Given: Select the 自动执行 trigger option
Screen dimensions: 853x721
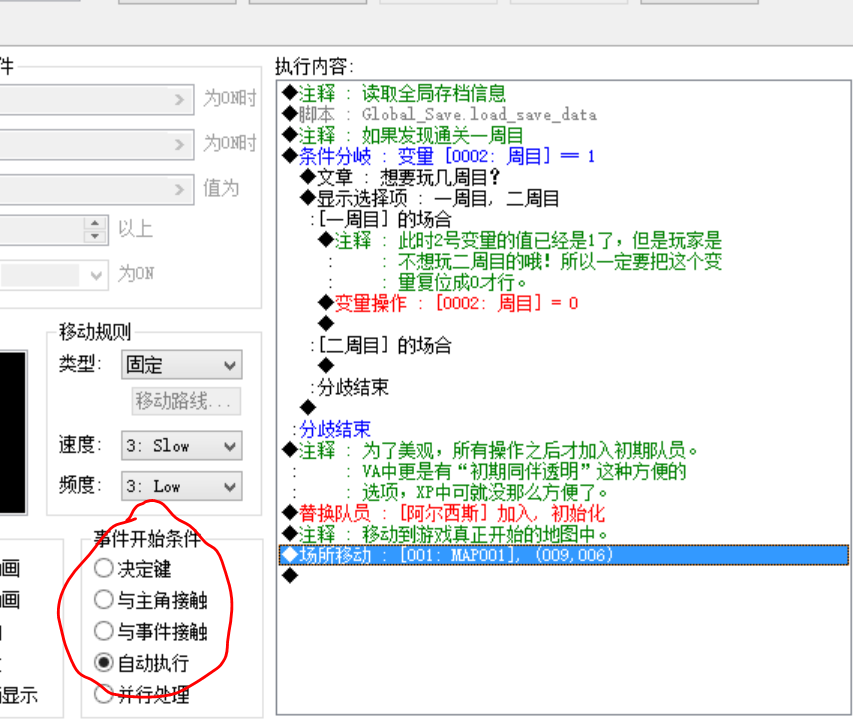Looking at the screenshot, I should pos(142,663).
